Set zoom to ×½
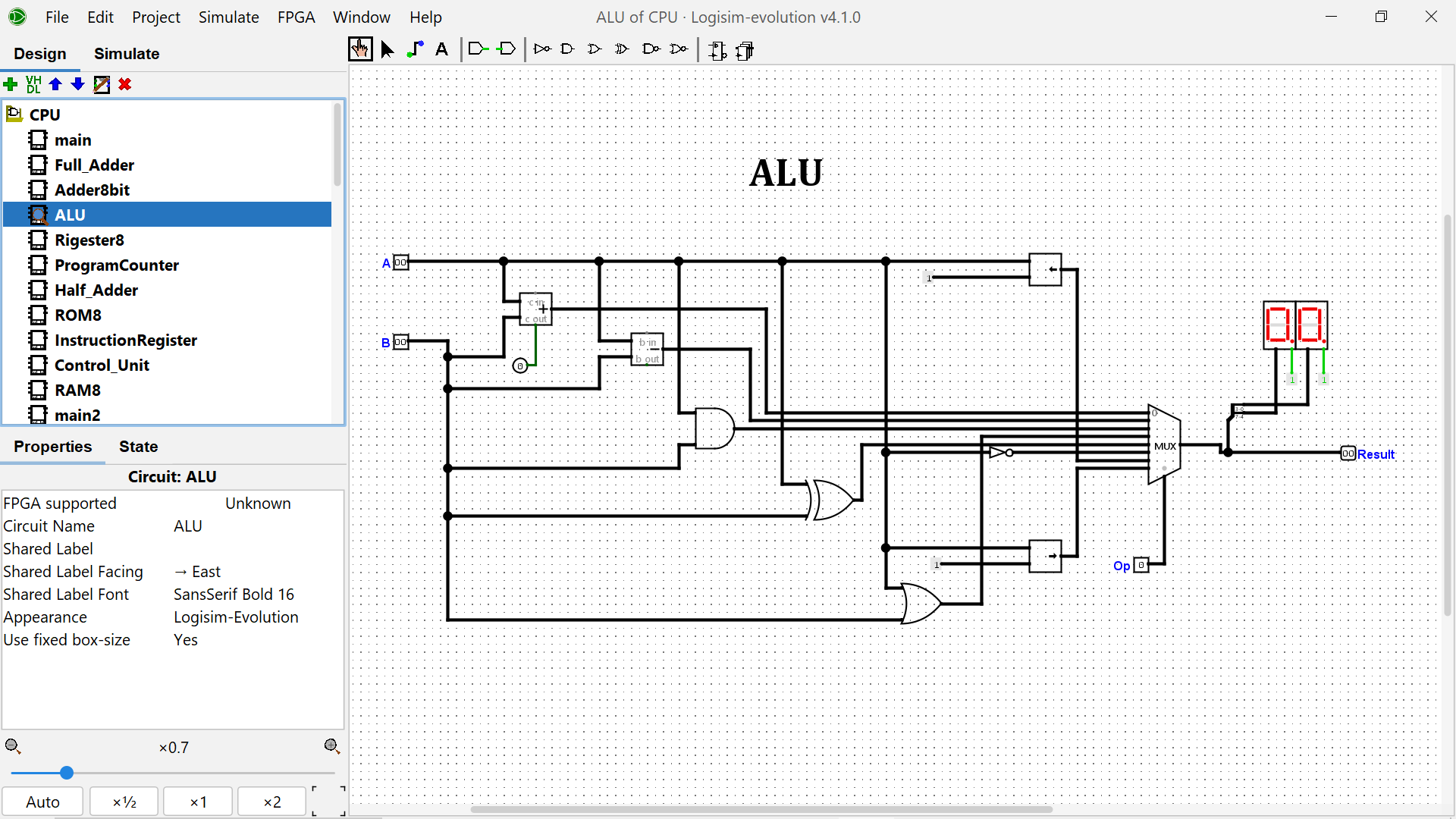 [124, 802]
